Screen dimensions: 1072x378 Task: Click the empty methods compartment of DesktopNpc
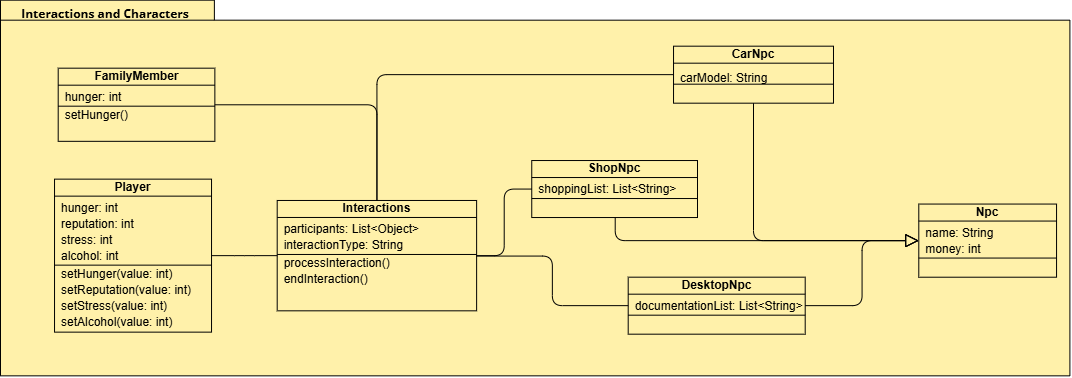(x=716, y=325)
